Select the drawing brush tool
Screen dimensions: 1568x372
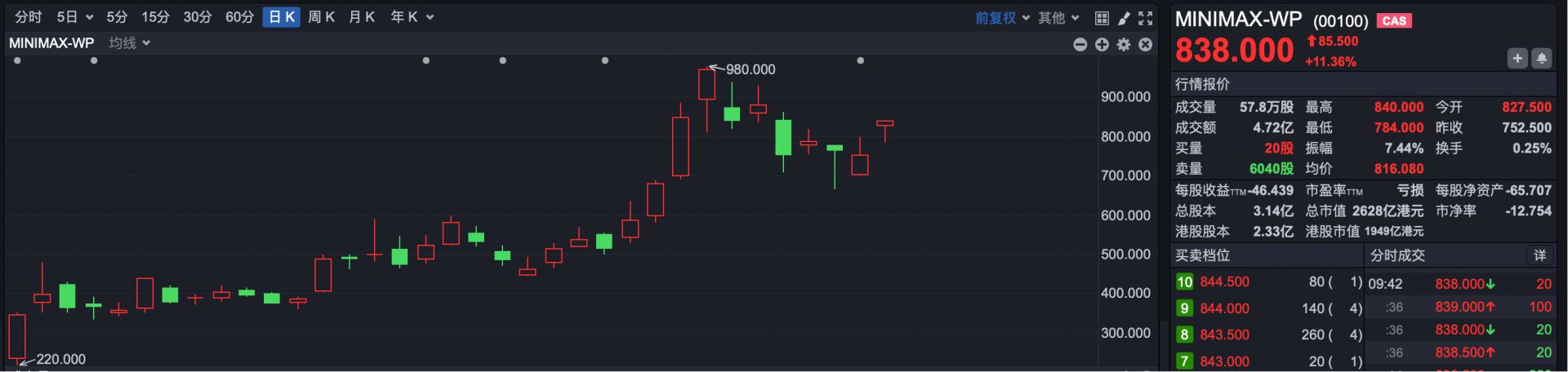[1124, 18]
